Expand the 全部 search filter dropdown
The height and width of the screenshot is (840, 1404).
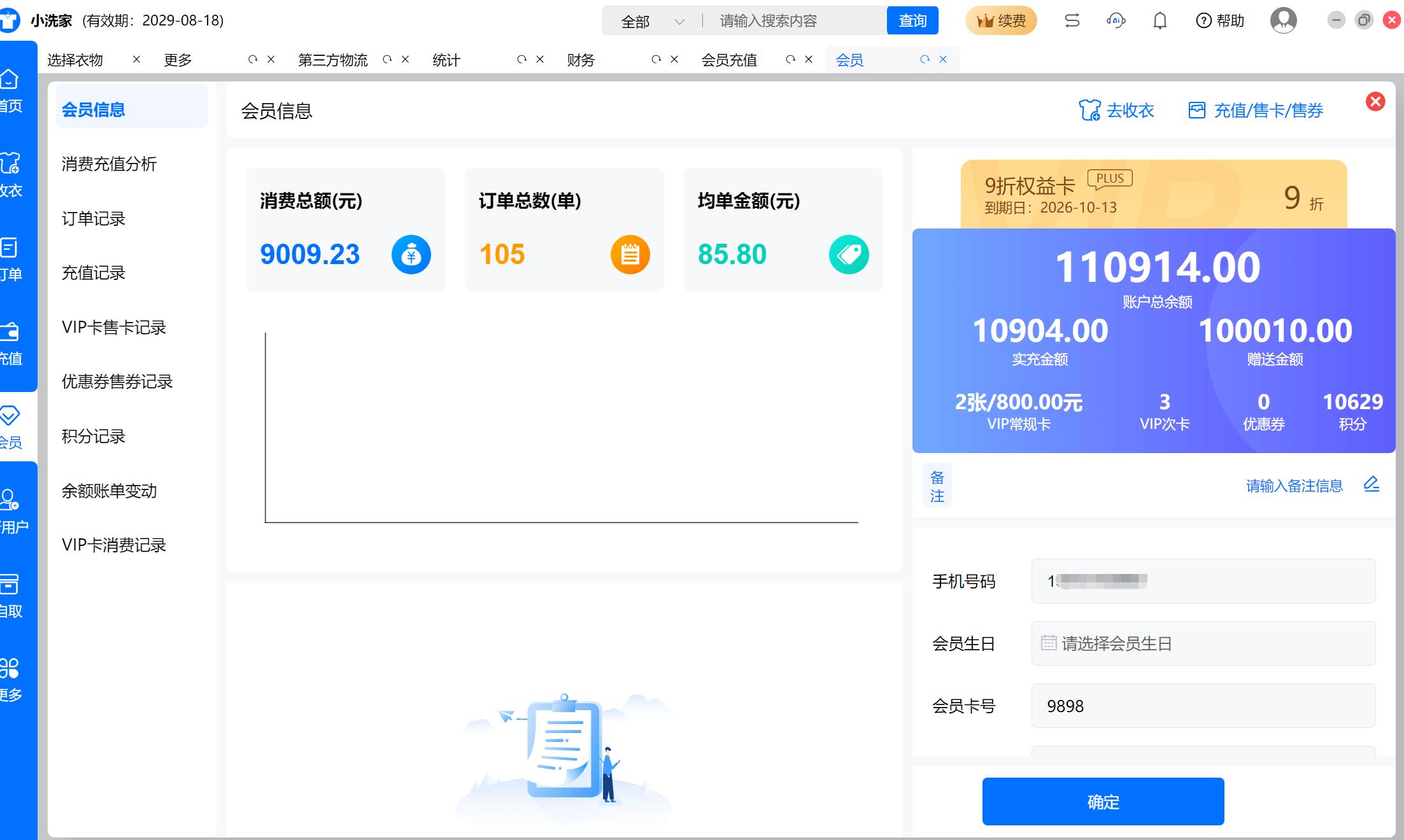[653, 22]
